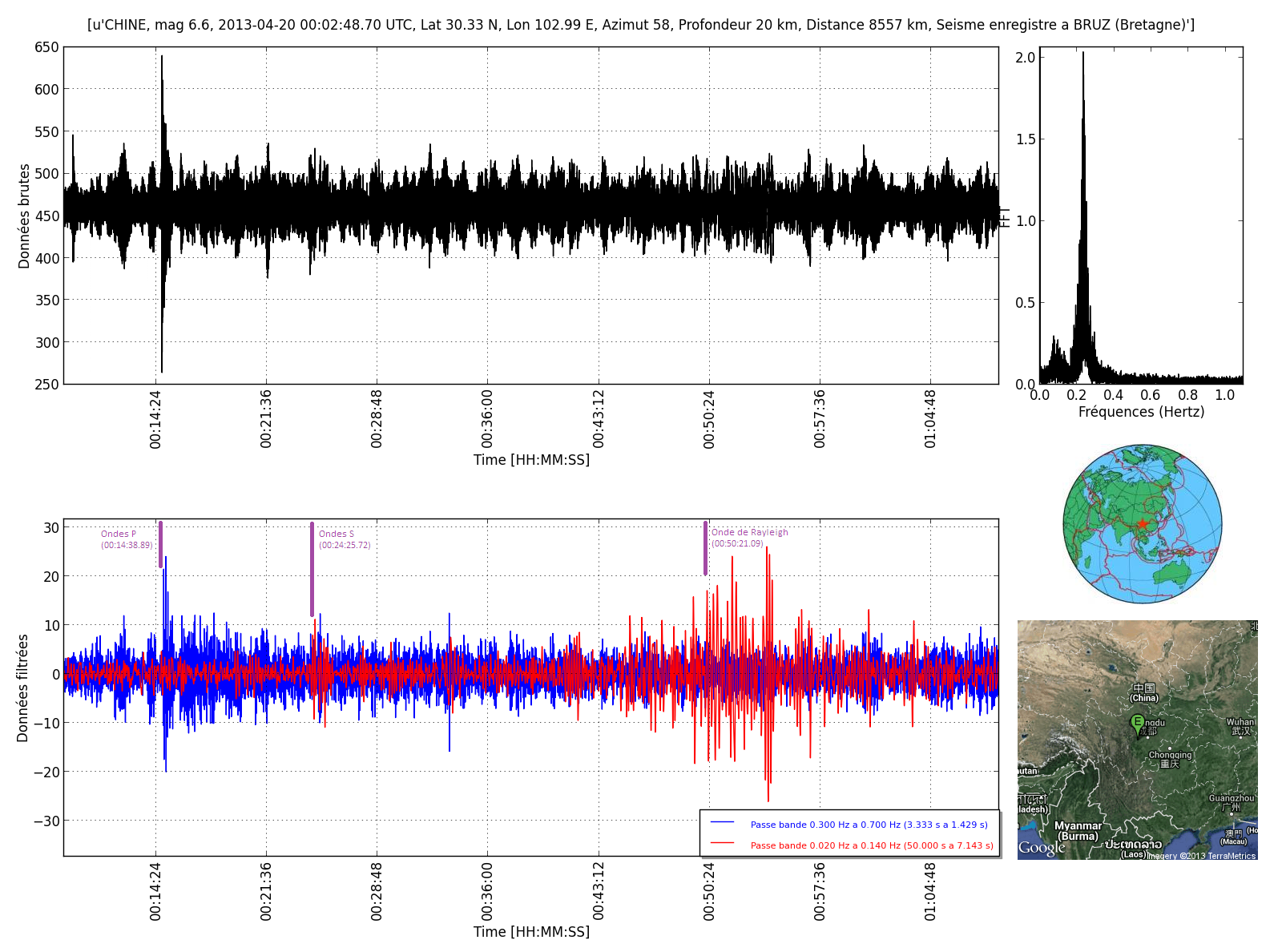Click the Passe bande 0.020 Hz legend text
Image resolution: width=1282 pixels, height=952 pixels.
[x=871, y=845]
